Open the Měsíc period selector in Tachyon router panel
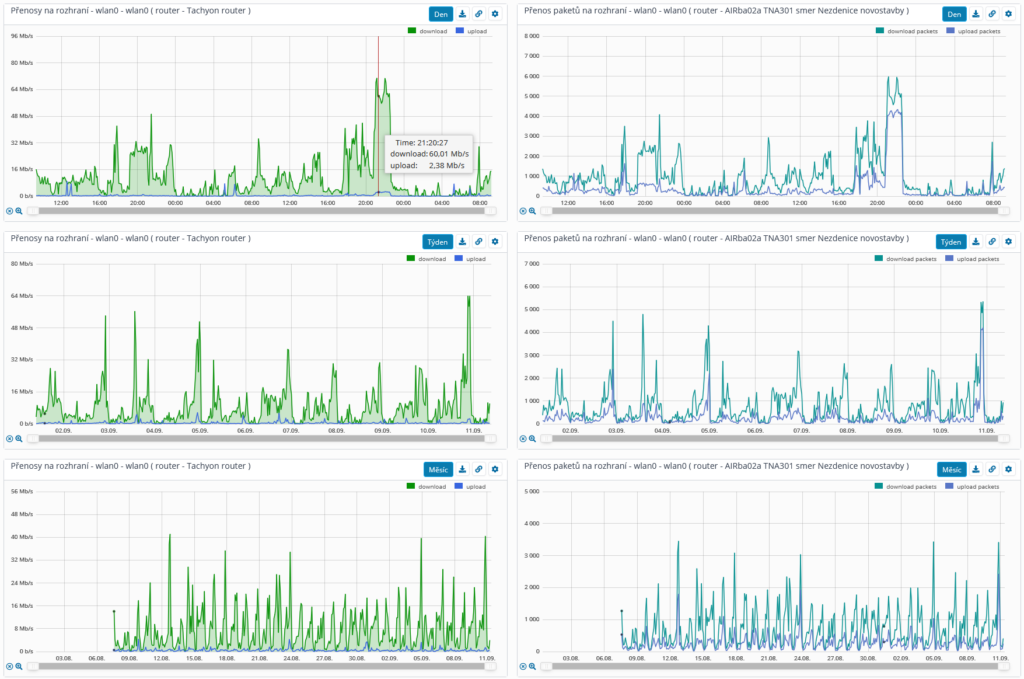 click(438, 469)
